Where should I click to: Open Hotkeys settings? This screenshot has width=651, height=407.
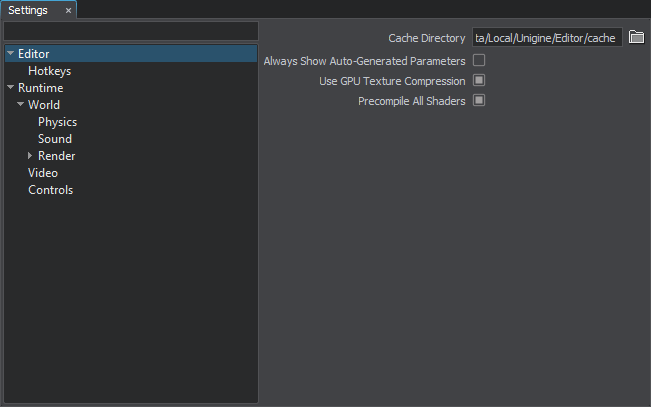tap(49, 71)
